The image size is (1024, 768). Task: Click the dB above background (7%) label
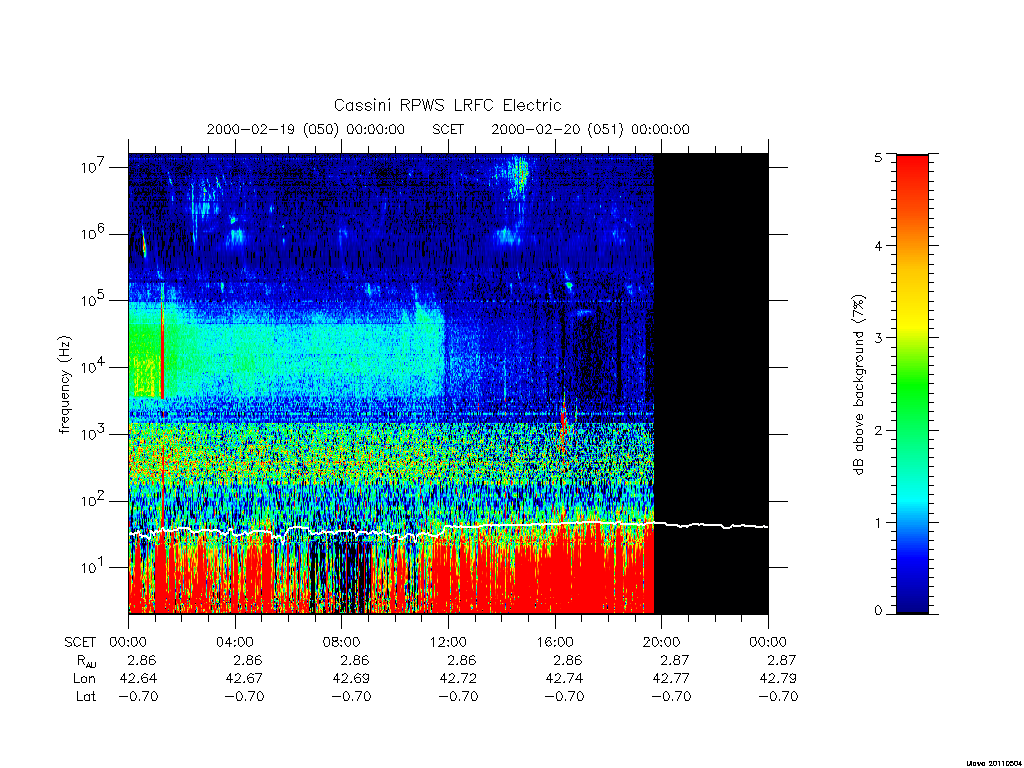pyautogui.click(x=858, y=385)
